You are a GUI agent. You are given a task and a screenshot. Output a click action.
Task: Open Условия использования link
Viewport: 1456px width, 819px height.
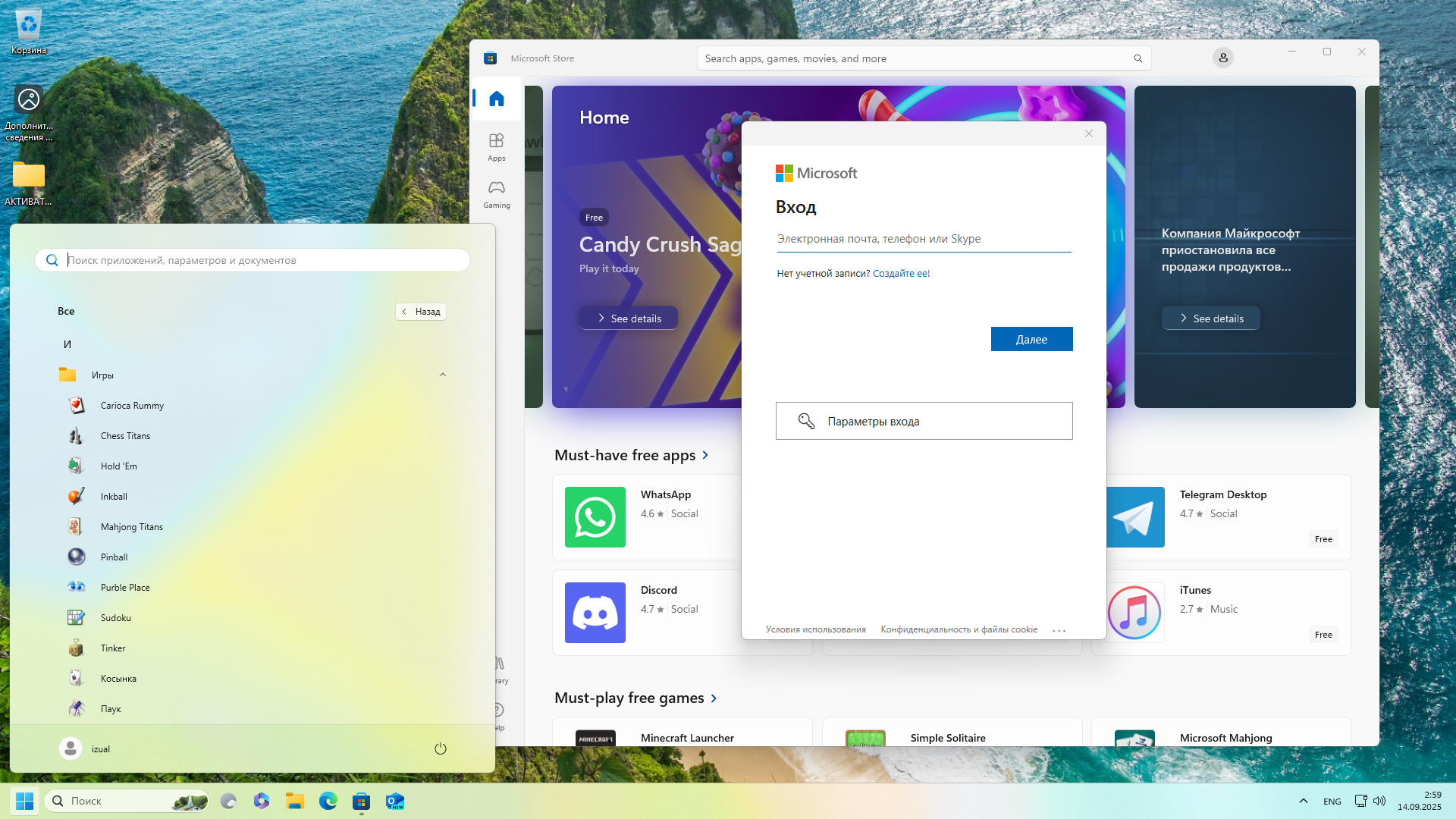(x=815, y=629)
